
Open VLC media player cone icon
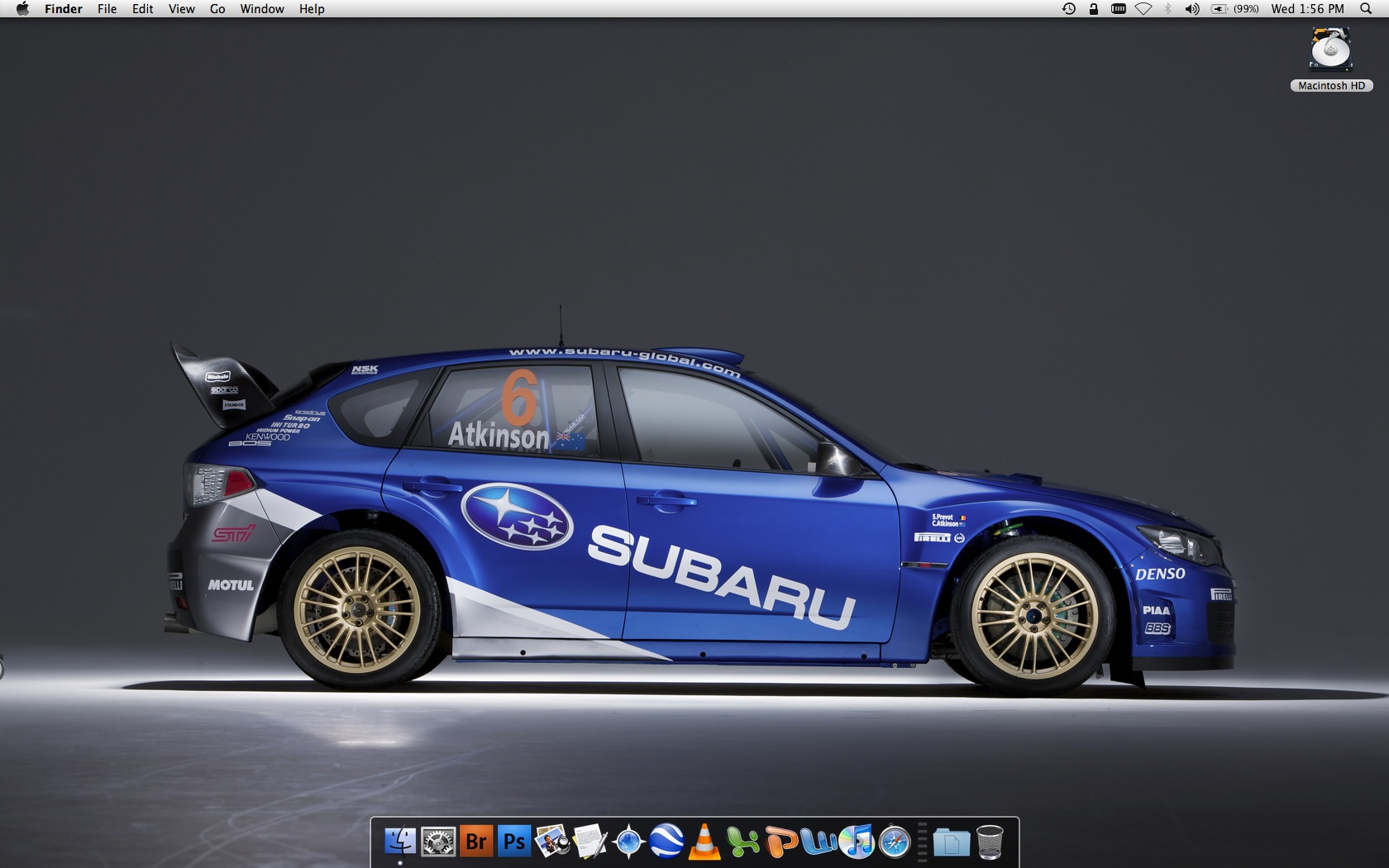(x=704, y=842)
